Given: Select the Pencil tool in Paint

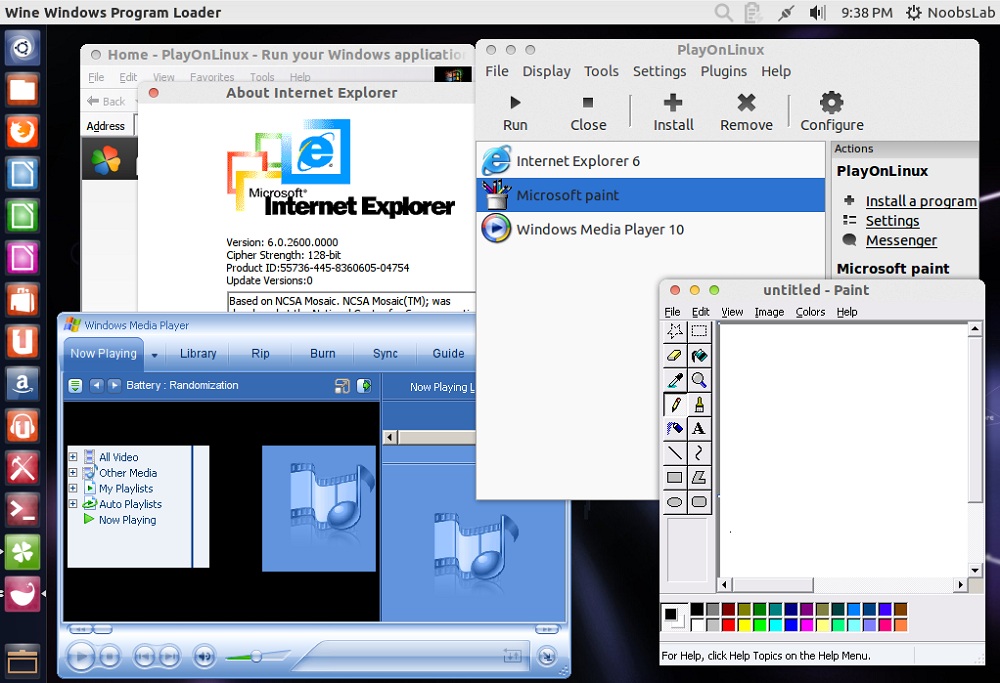Looking at the screenshot, I should point(675,404).
